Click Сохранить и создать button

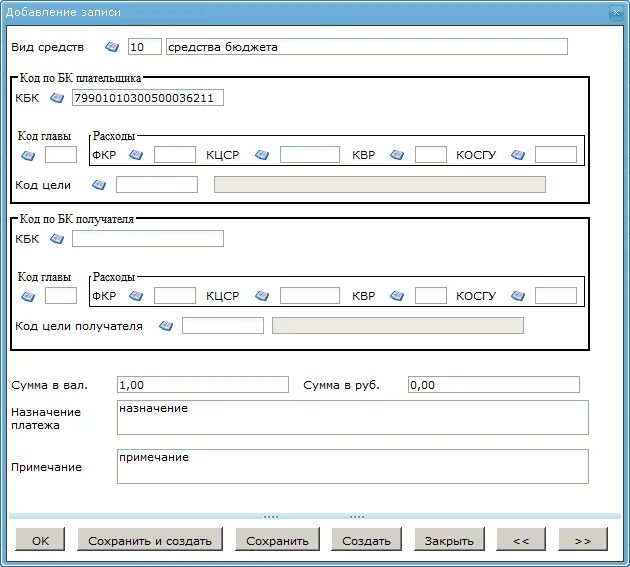(150, 539)
